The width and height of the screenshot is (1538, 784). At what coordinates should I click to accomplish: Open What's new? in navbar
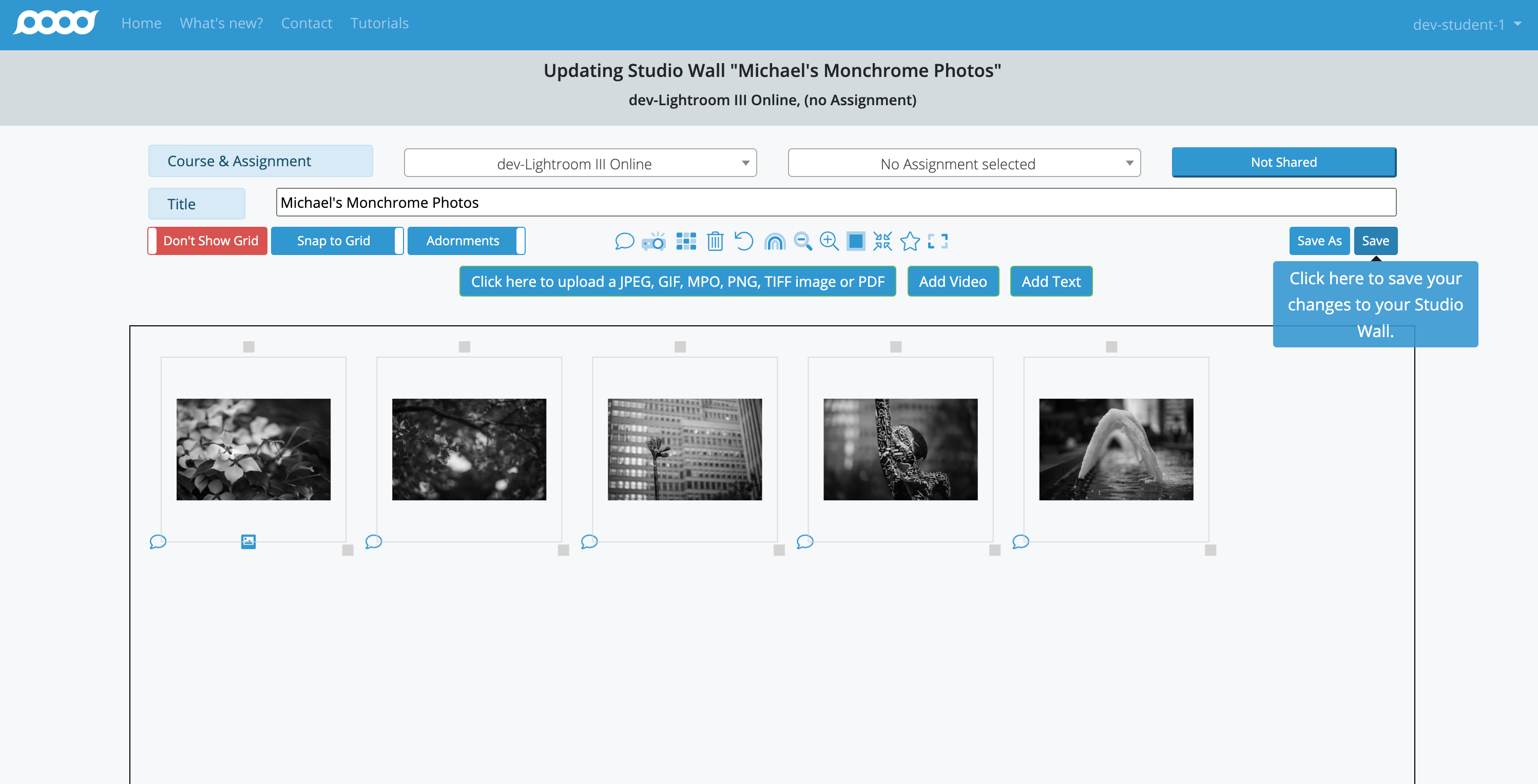[x=221, y=23]
